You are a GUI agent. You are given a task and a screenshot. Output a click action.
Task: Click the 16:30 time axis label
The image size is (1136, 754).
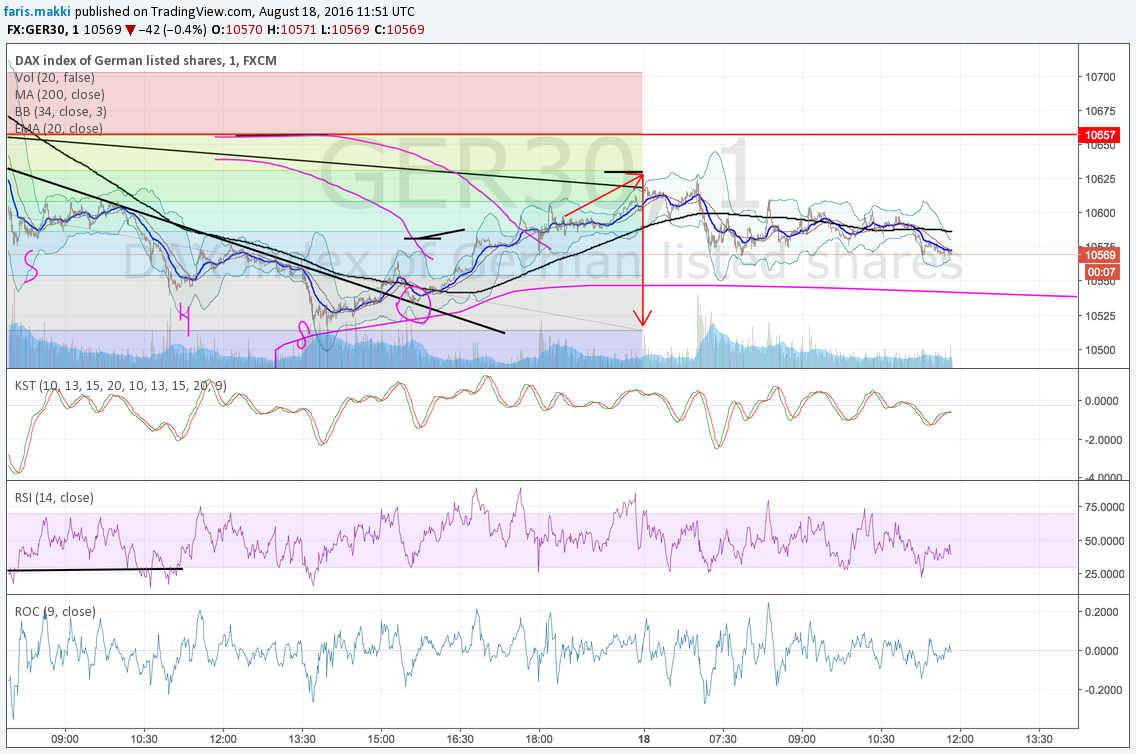[x=460, y=739]
